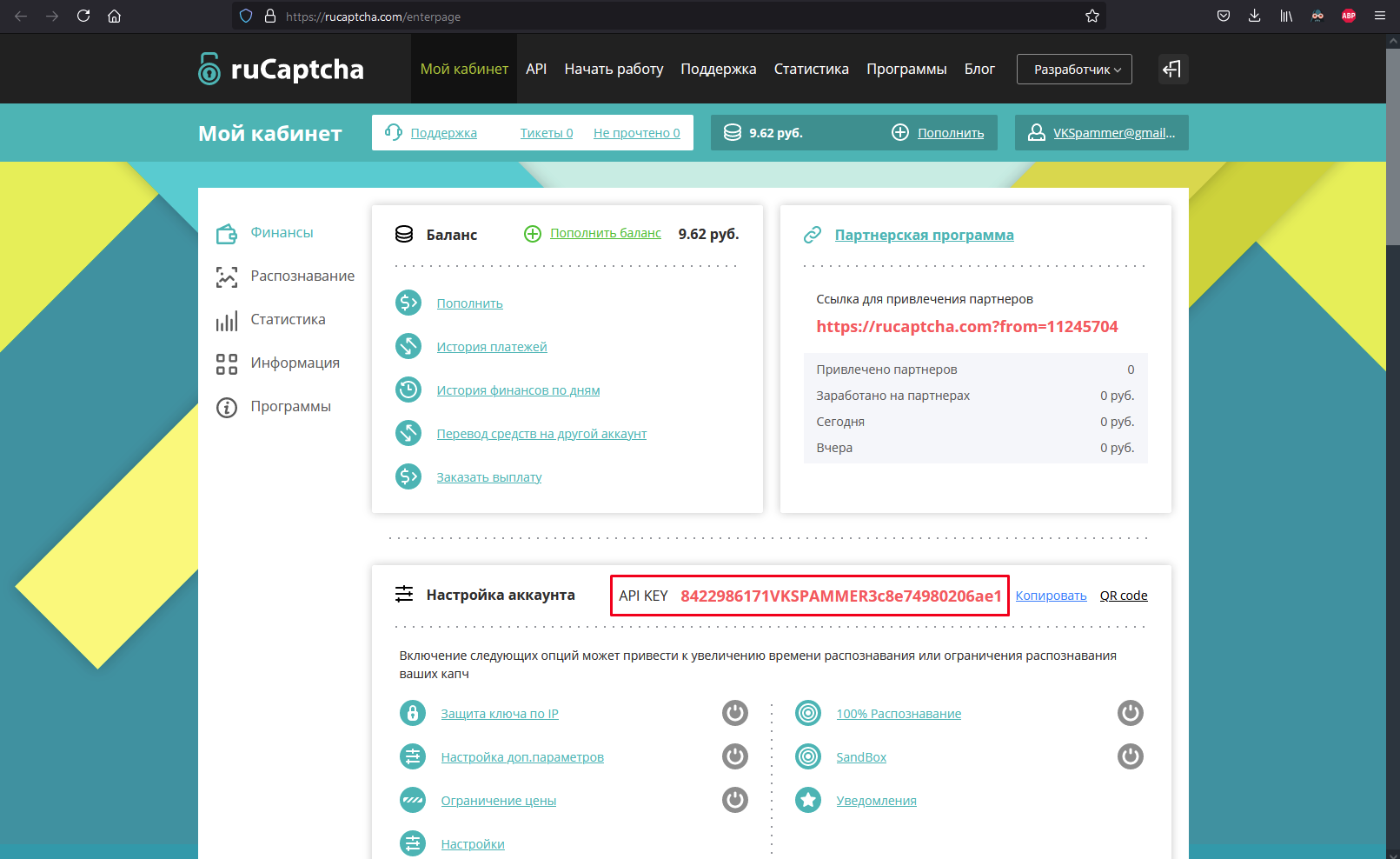Click the Финансы wallet sidebar icon
This screenshot has width=1400, height=859.
click(x=227, y=233)
